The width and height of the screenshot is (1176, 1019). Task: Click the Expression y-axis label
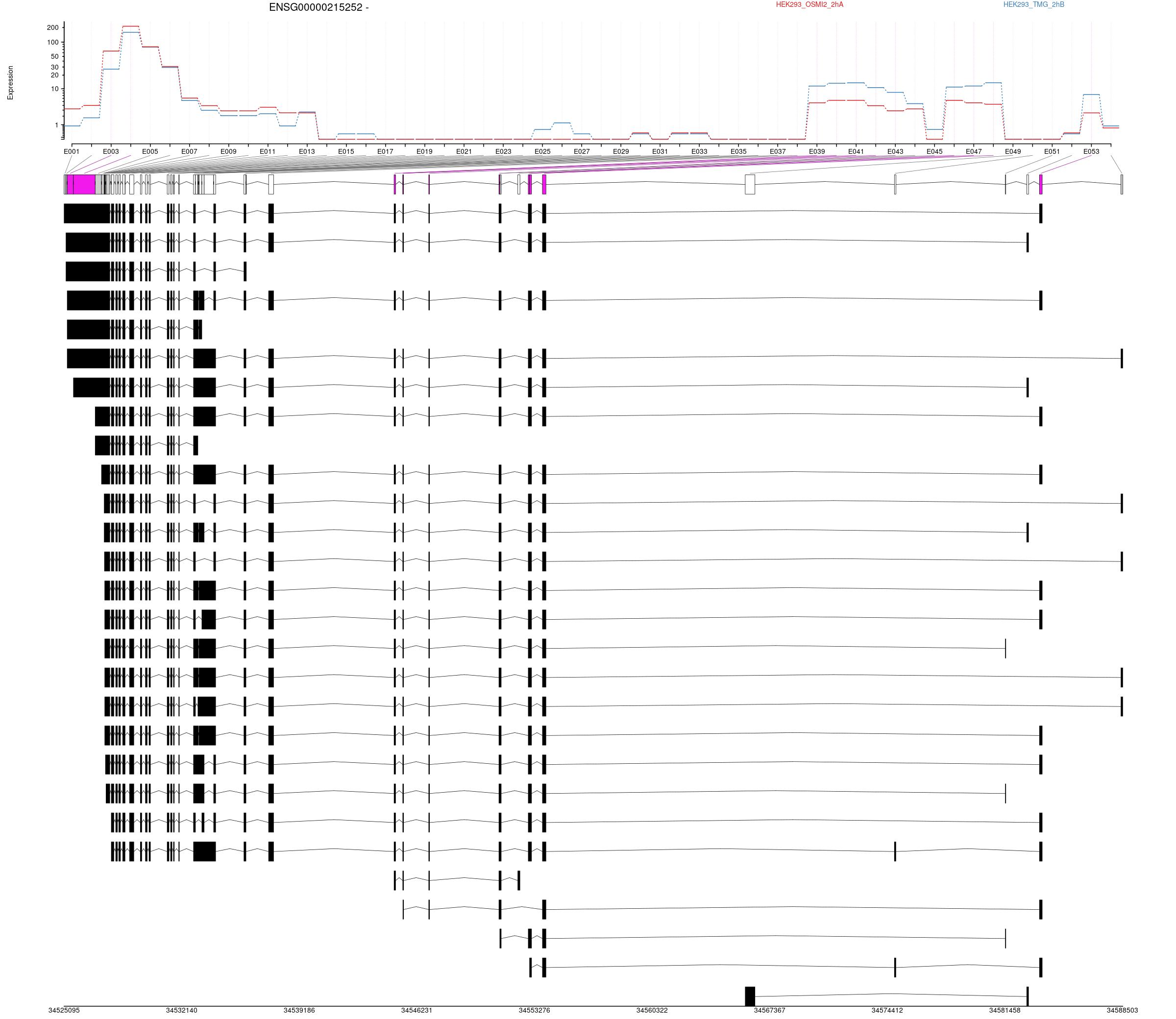tap(10, 83)
